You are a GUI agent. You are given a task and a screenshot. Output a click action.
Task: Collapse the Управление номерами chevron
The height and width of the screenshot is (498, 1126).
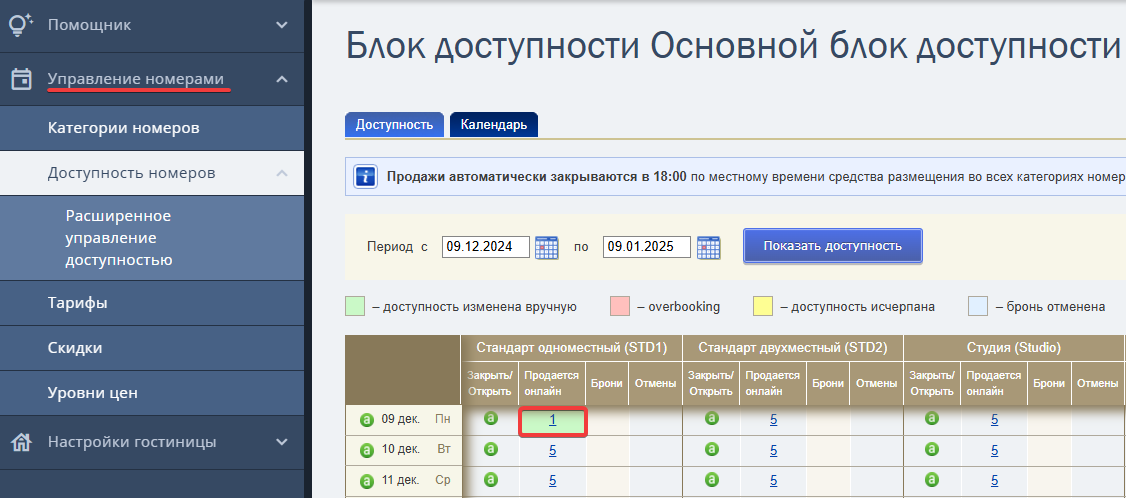282,79
